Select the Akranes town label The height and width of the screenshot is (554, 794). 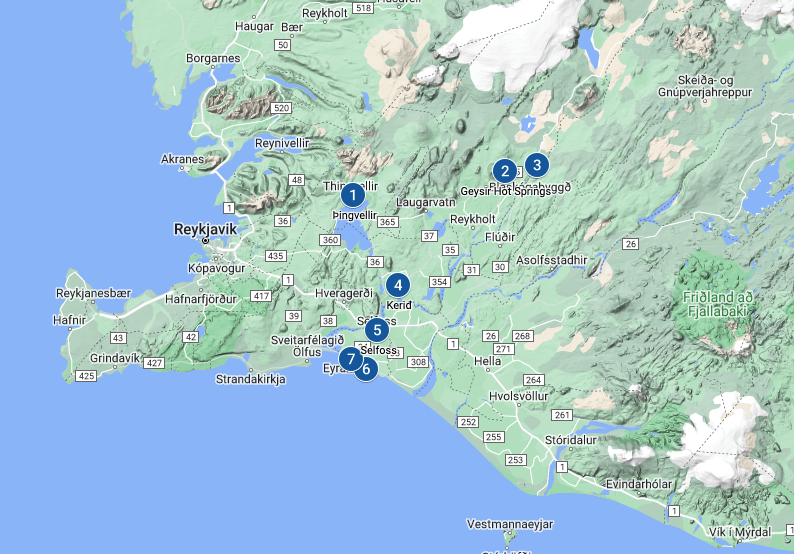(183, 160)
